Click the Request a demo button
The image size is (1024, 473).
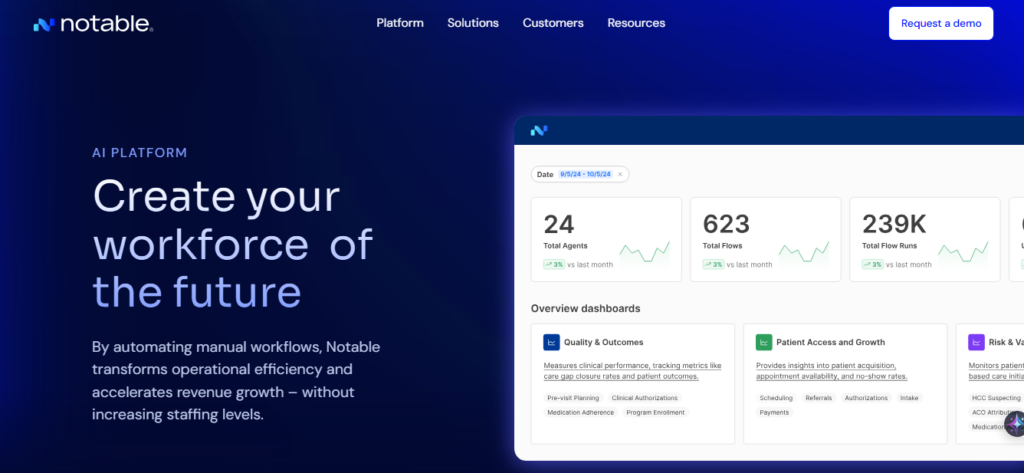(940, 24)
